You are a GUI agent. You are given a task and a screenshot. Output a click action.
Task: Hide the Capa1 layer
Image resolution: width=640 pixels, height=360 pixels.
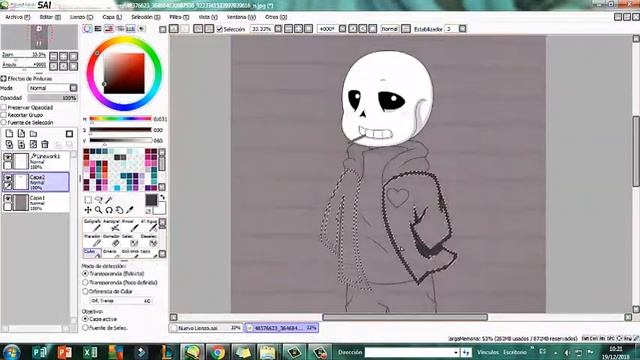click(x=8, y=198)
